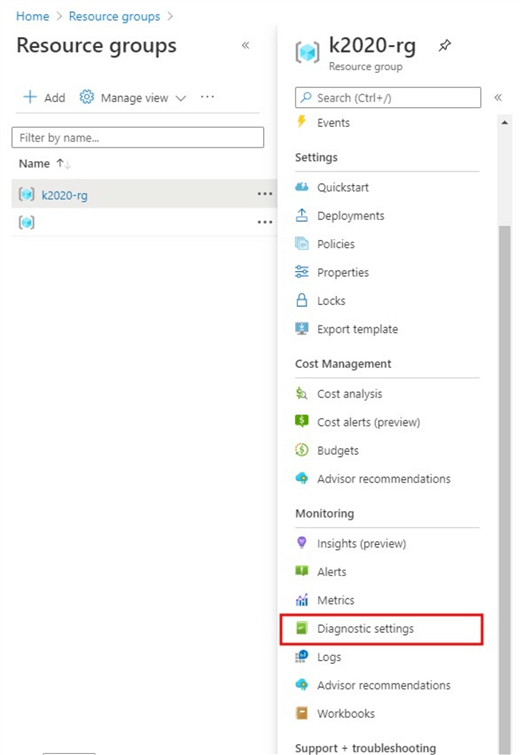Click the Cost analysis icon
This screenshot has width=520, height=755.
(301, 393)
